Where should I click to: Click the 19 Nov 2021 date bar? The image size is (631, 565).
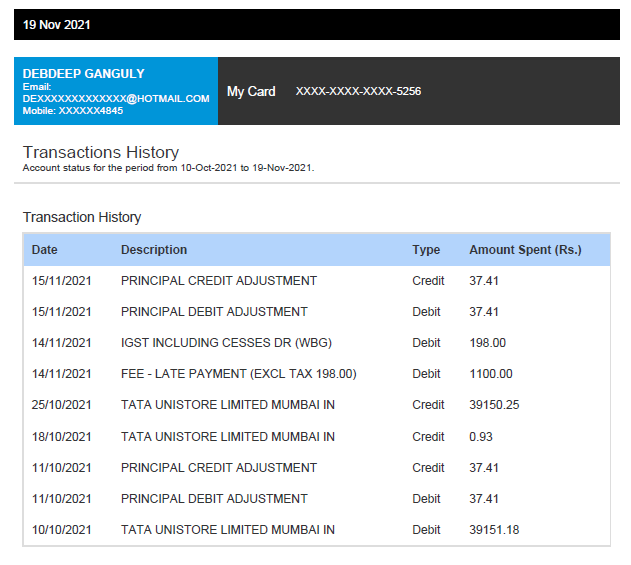[x=57, y=25]
